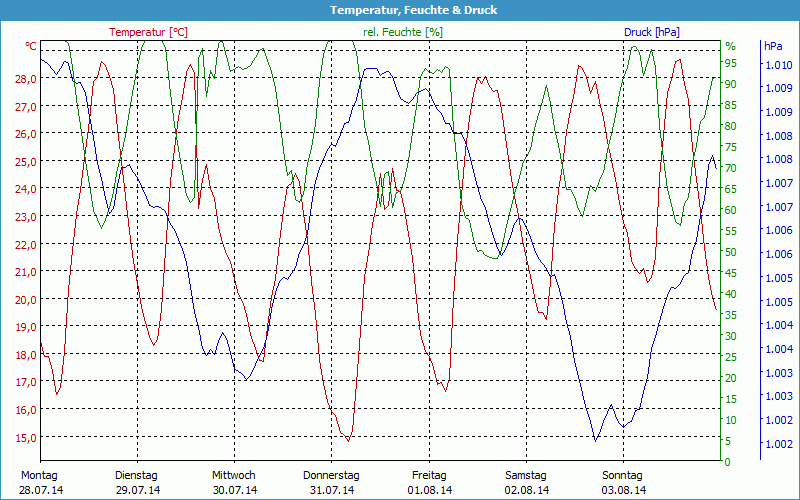
Task: Click the 16,0 temperature axis value
Action: click(x=26, y=410)
